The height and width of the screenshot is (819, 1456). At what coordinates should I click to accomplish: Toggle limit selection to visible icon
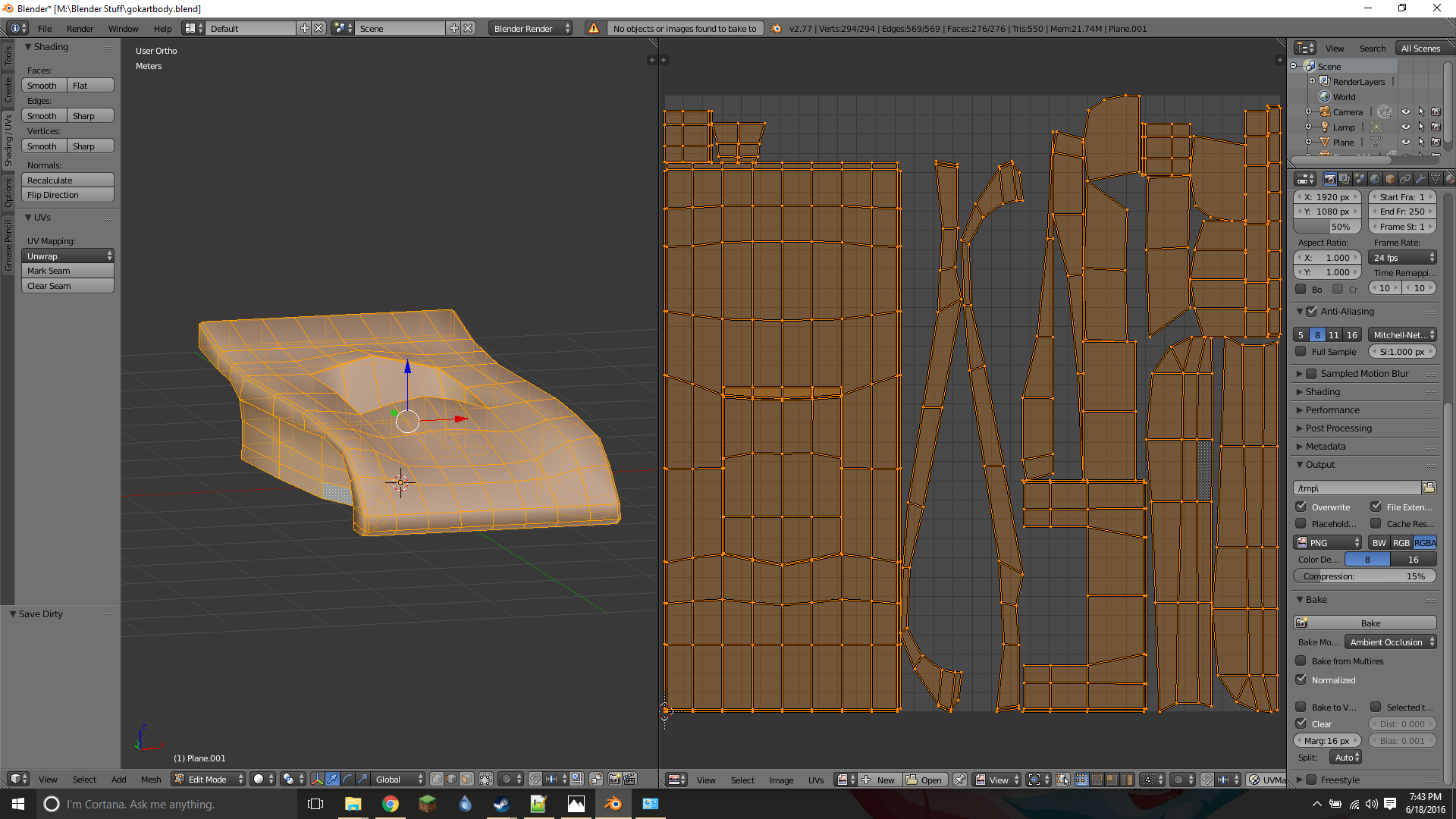click(486, 779)
